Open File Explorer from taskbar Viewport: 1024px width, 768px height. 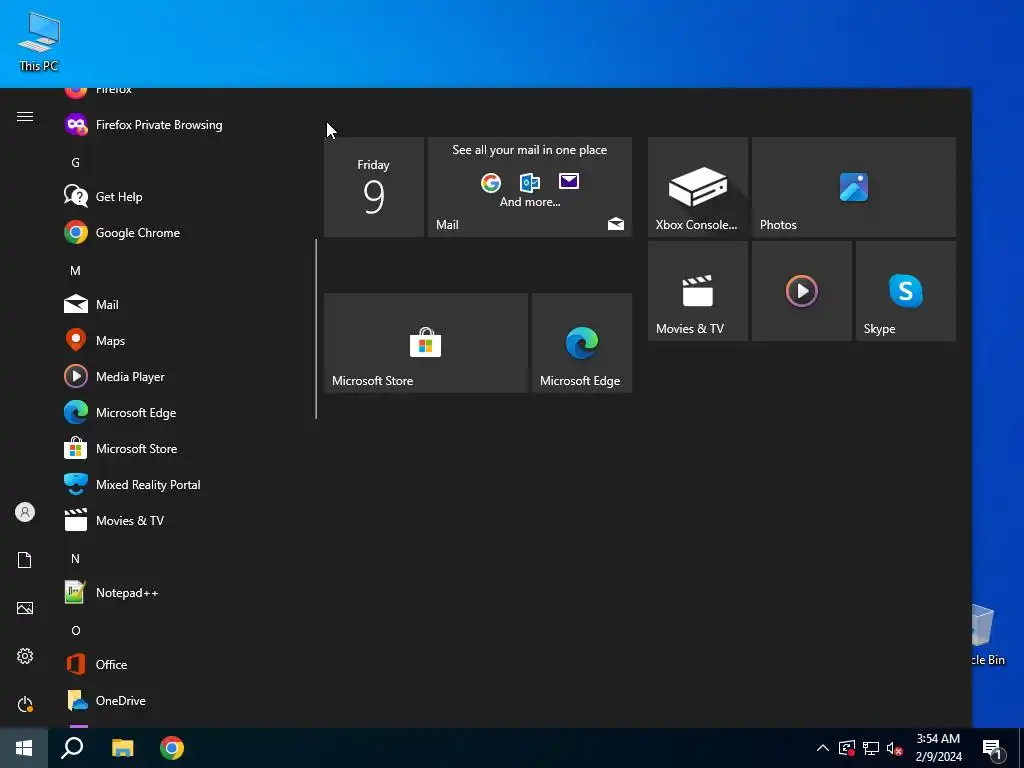pyautogui.click(x=122, y=748)
